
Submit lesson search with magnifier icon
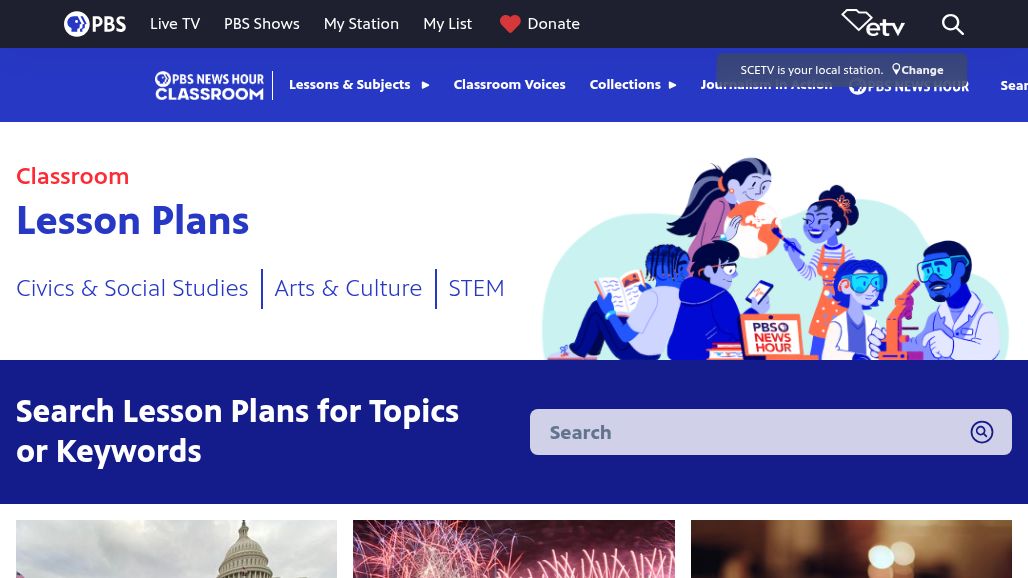981,432
